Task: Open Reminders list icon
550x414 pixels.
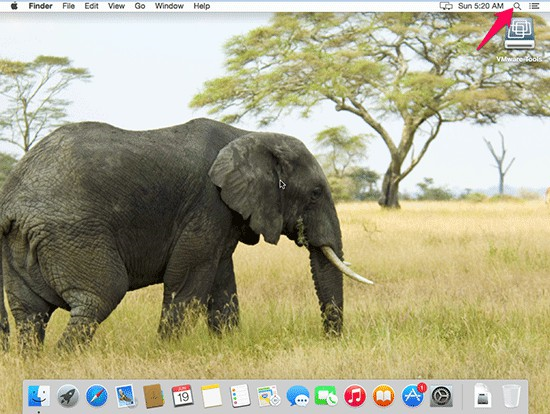Action: (240, 396)
